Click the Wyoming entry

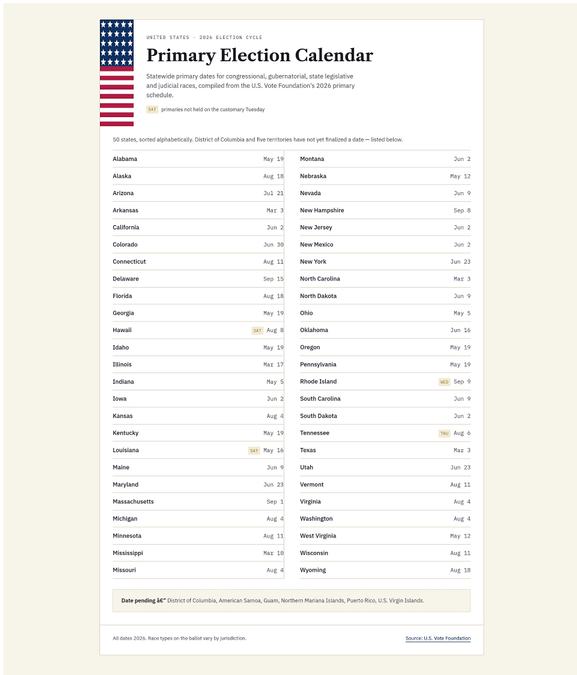click(385, 570)
